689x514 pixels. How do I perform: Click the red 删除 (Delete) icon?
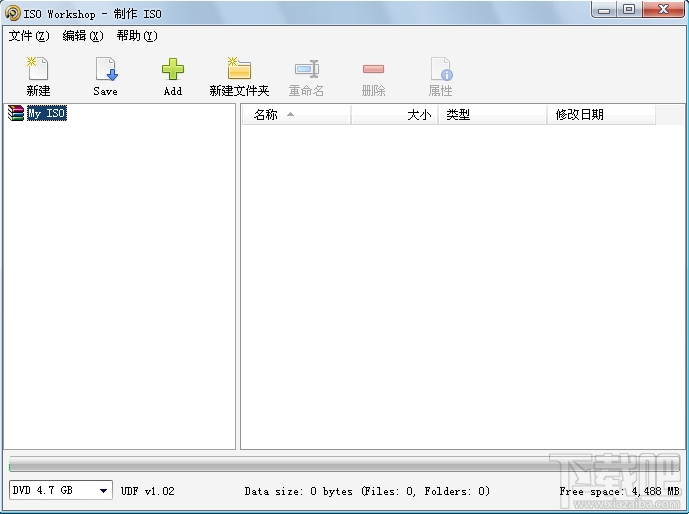click(x=374, y=69)
